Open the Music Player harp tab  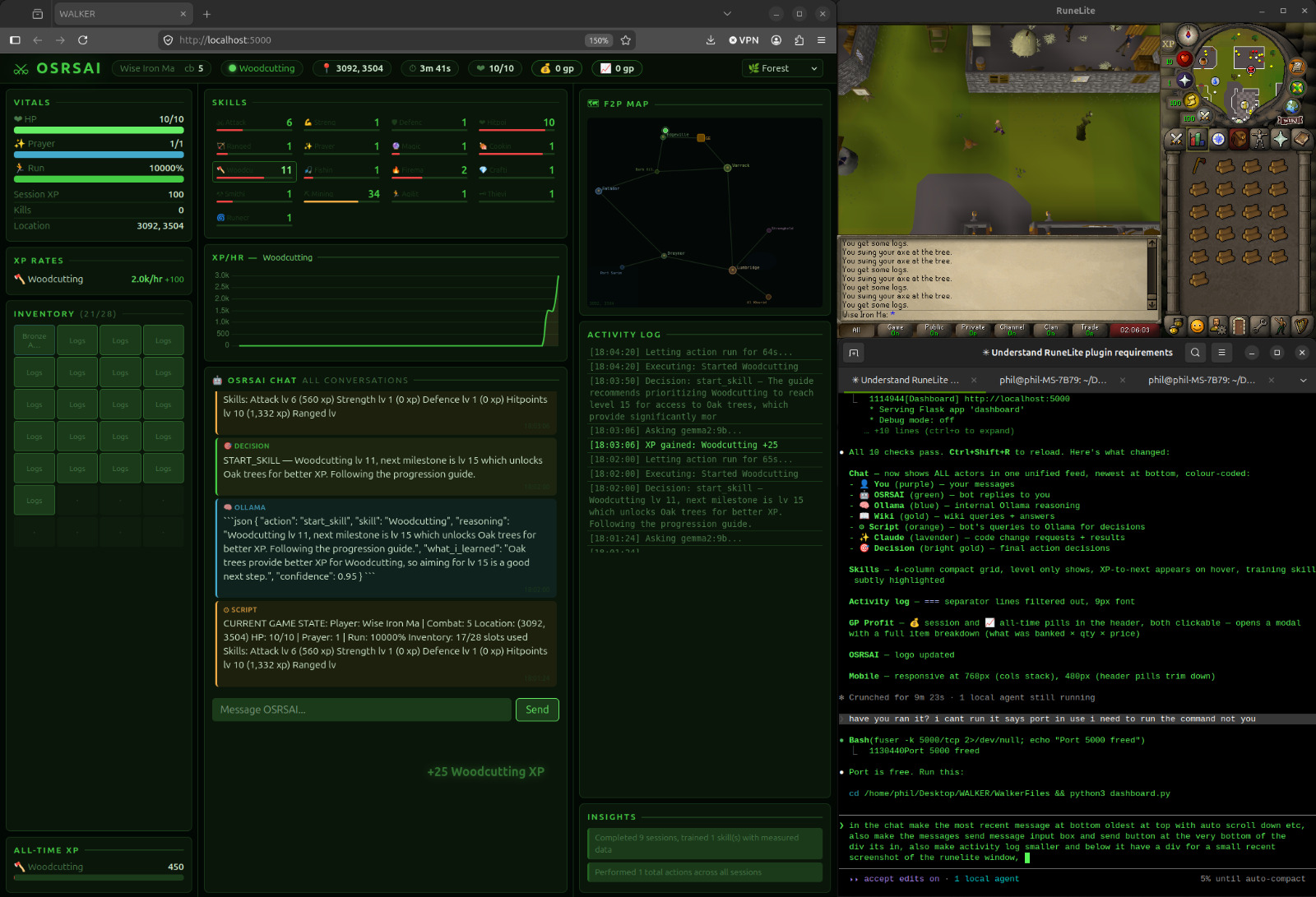pyautogui.click(x=1300, y=326)
